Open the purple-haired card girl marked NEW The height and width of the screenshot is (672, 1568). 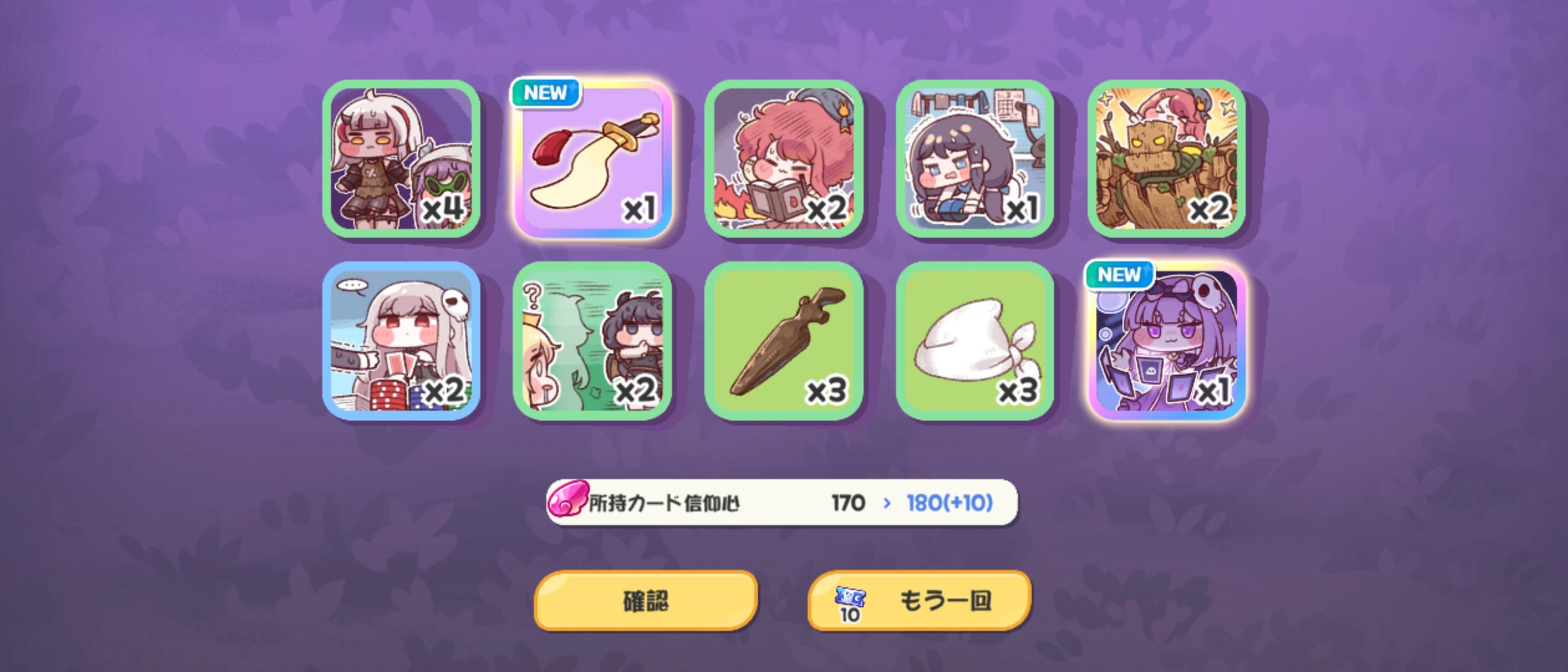[1167, 341]
